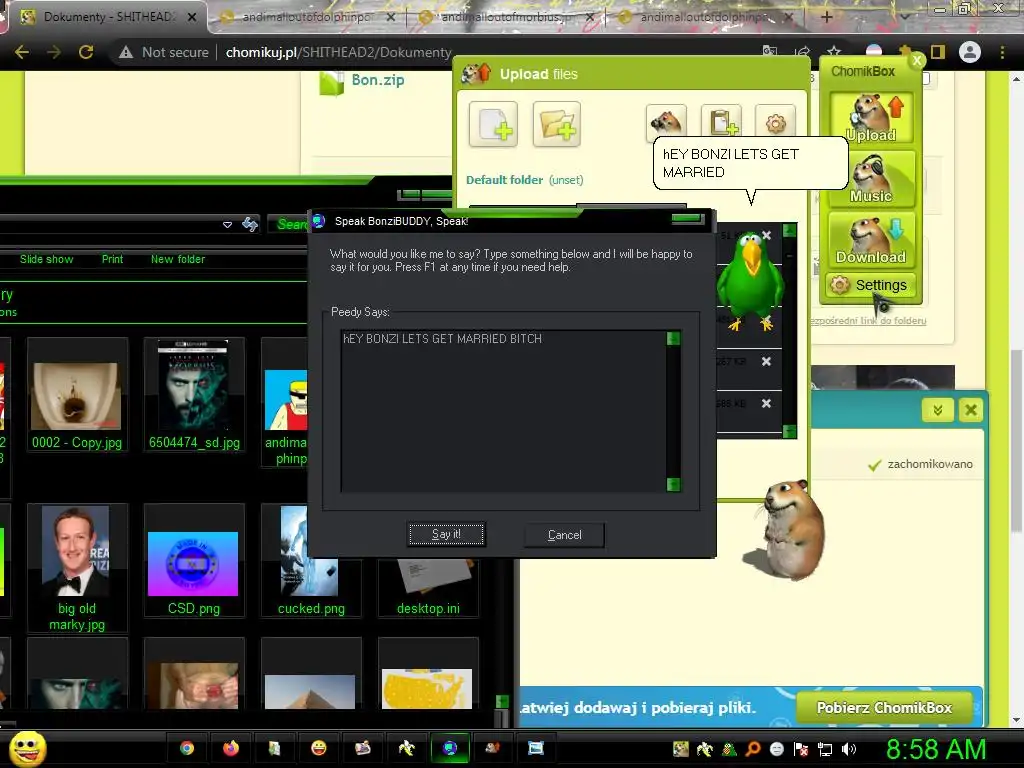
Task: Click the hamster icon in Upload files toolbar
Action: [666, 121]
